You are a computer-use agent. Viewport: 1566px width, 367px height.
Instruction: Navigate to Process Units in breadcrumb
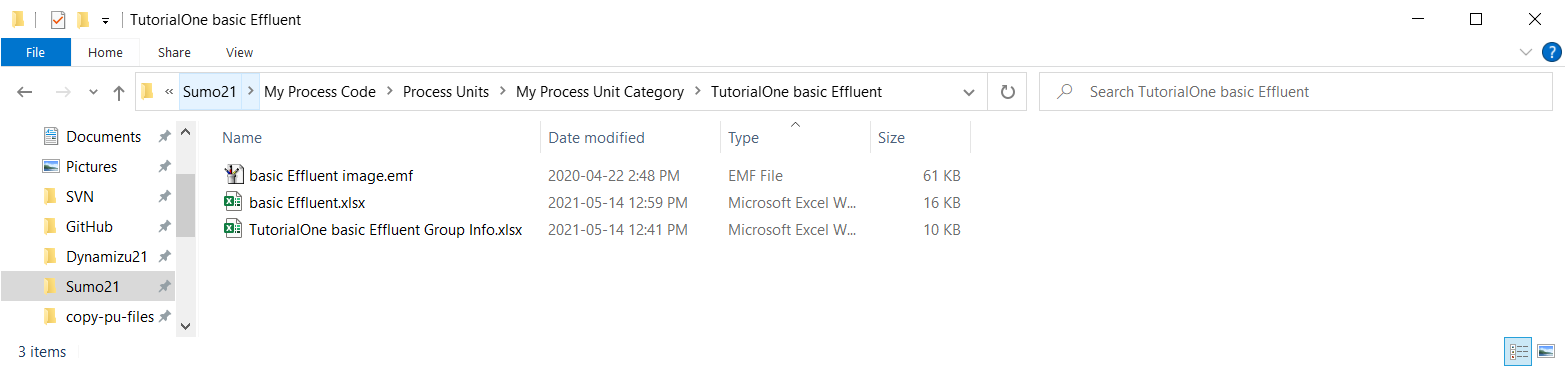click(446, 92)
